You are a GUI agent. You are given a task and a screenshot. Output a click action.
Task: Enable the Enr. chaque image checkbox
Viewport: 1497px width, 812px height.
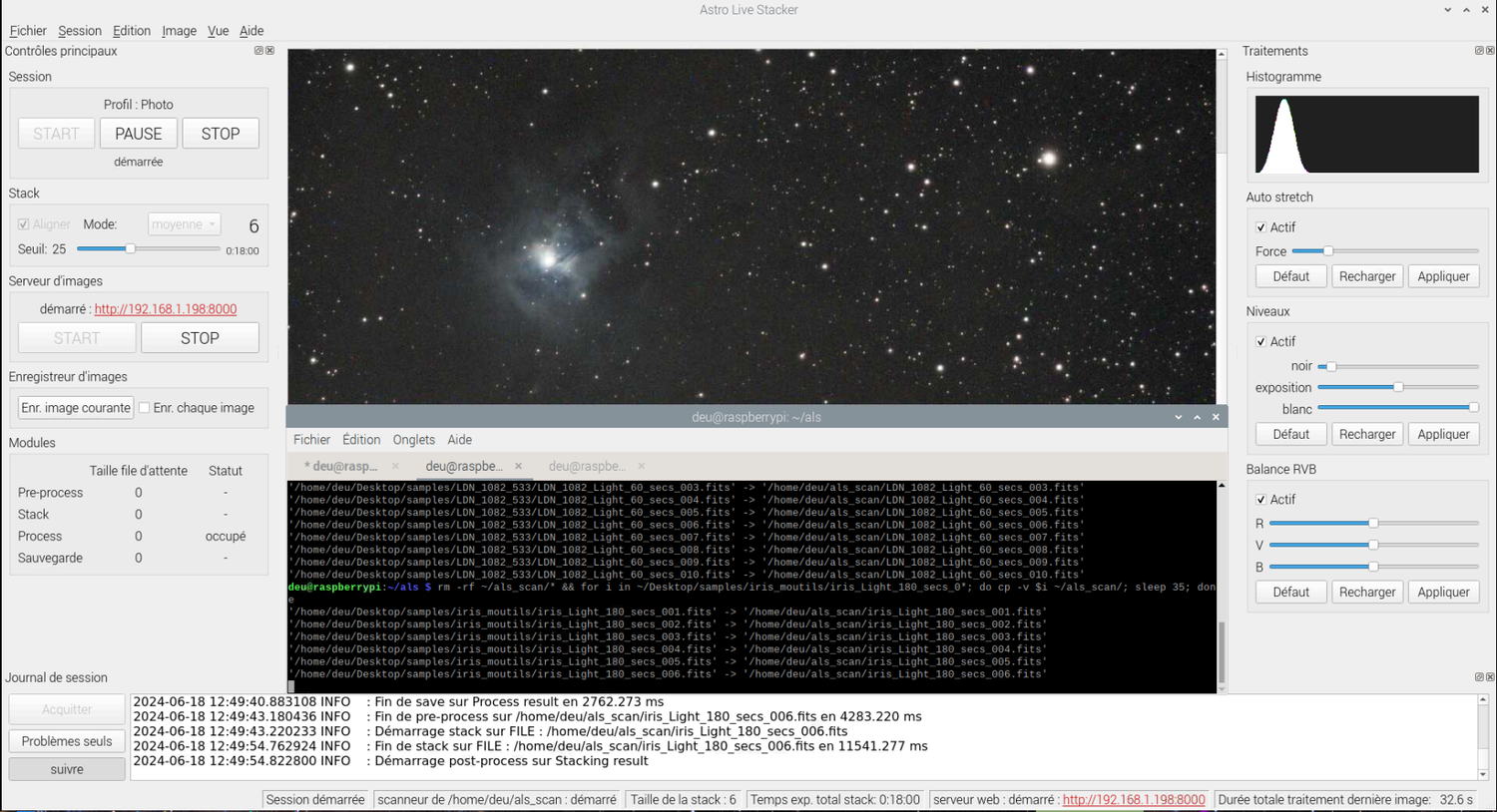145,408
